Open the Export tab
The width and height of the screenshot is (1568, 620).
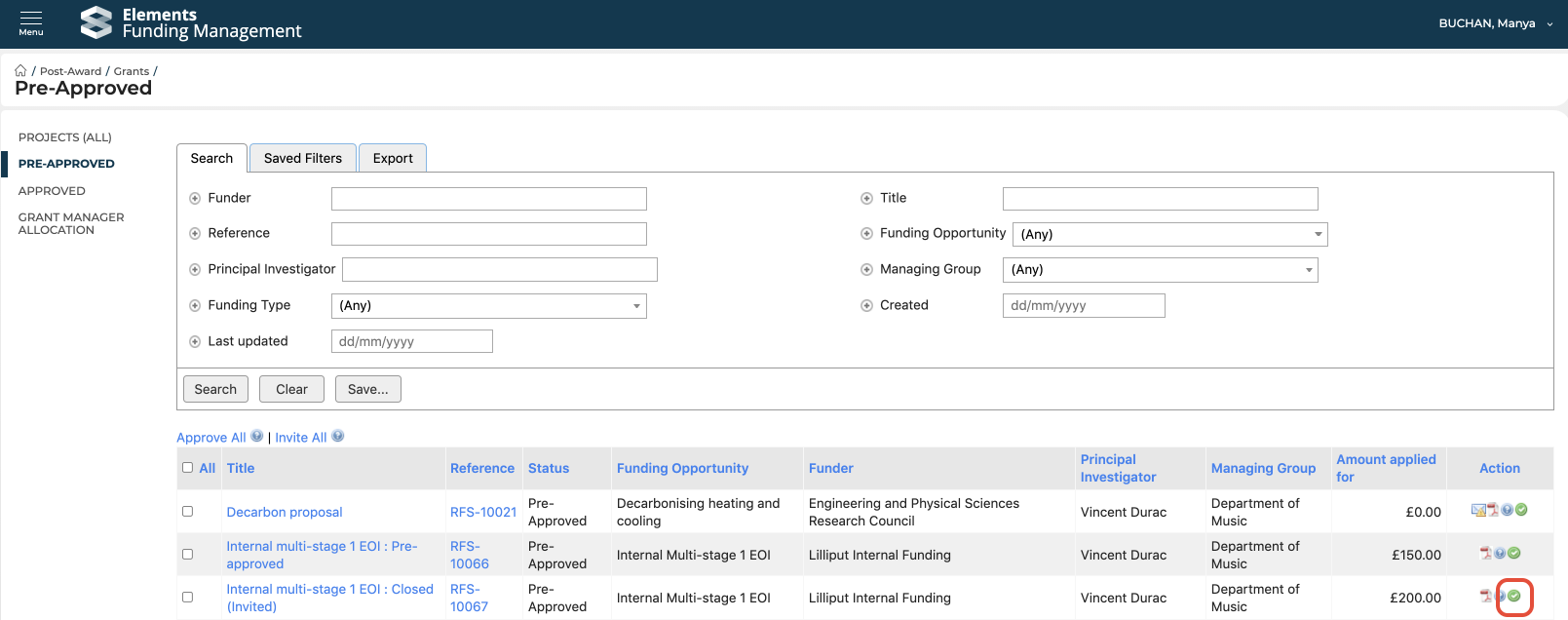(x=393, y=158)
